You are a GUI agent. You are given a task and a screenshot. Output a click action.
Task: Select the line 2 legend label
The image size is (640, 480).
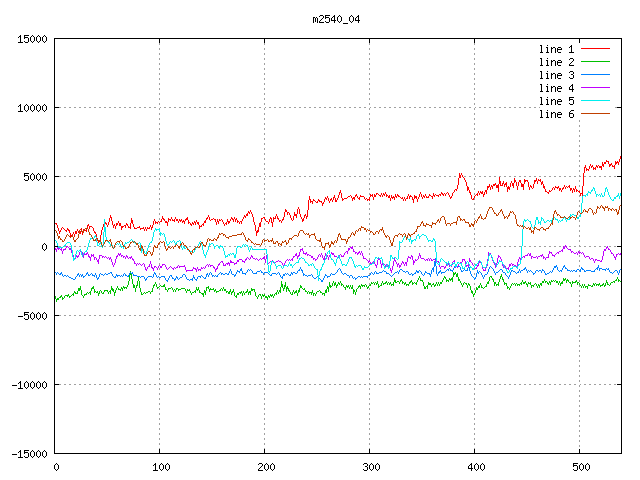(x=556, y=62)
